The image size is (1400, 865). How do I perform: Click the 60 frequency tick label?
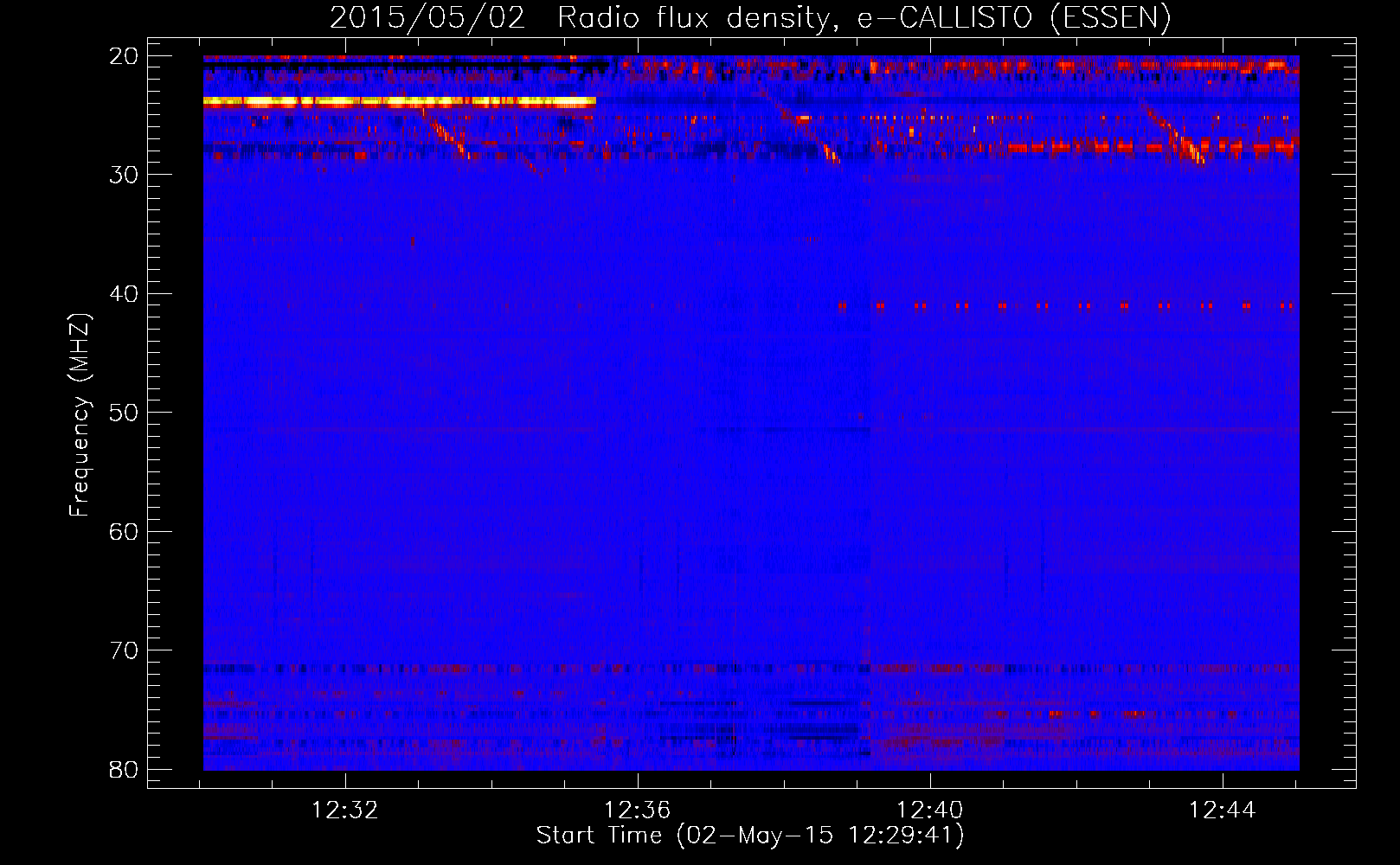125,531
